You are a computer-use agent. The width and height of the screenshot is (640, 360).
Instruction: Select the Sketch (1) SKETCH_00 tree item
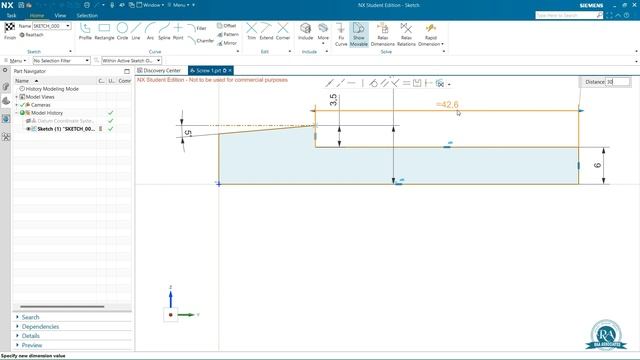click(65, 129)
